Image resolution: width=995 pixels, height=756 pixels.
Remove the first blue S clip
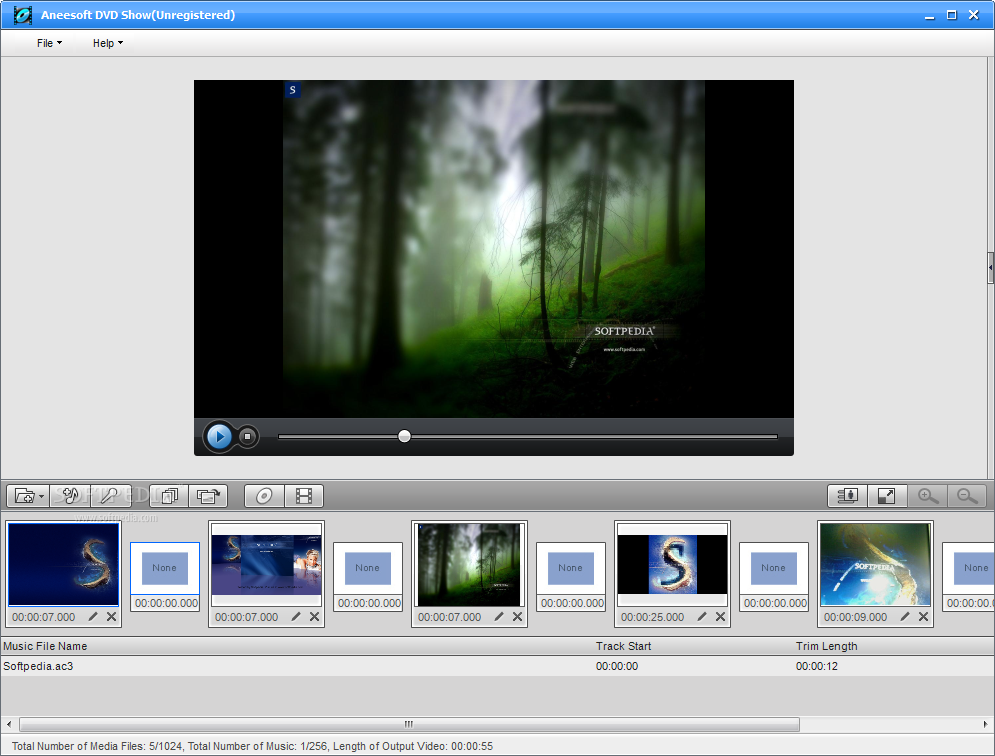(111, 616)
